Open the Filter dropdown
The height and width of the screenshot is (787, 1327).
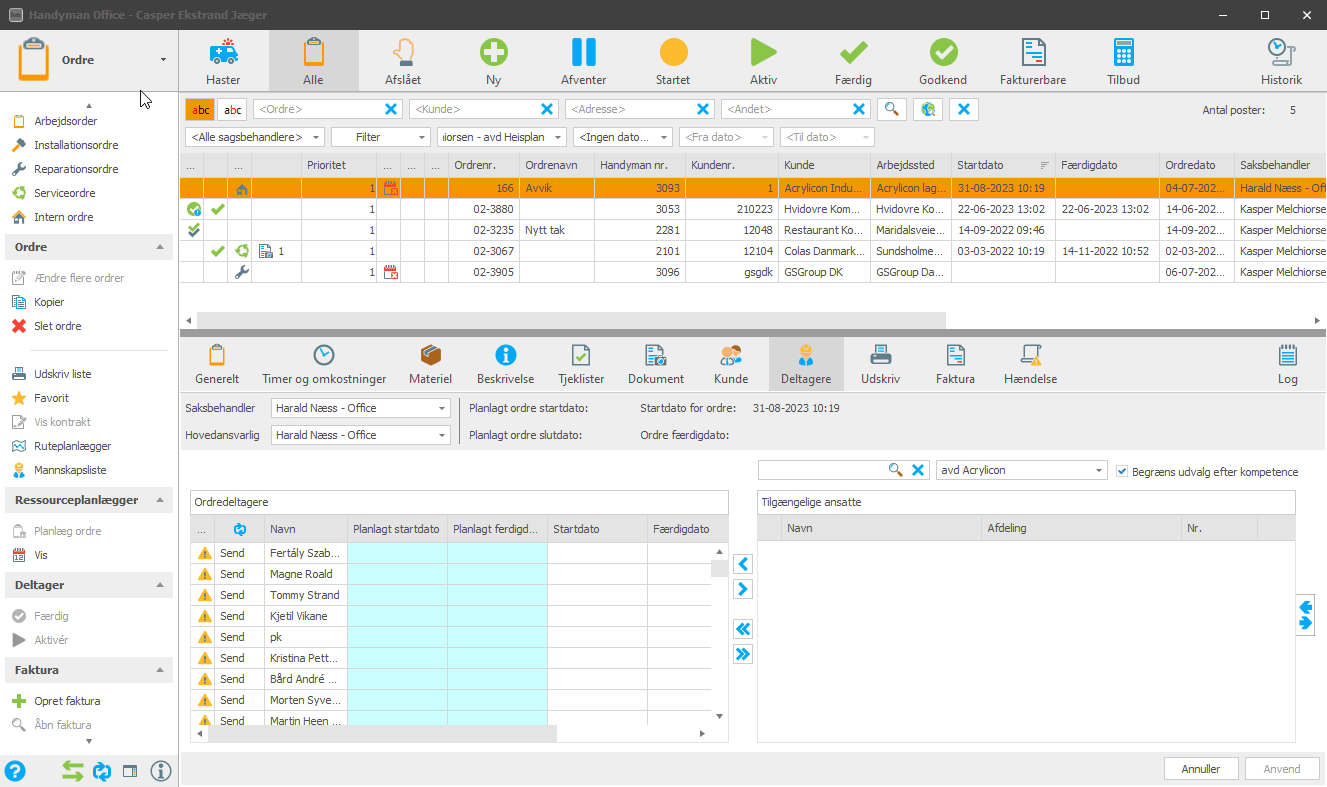380,137
